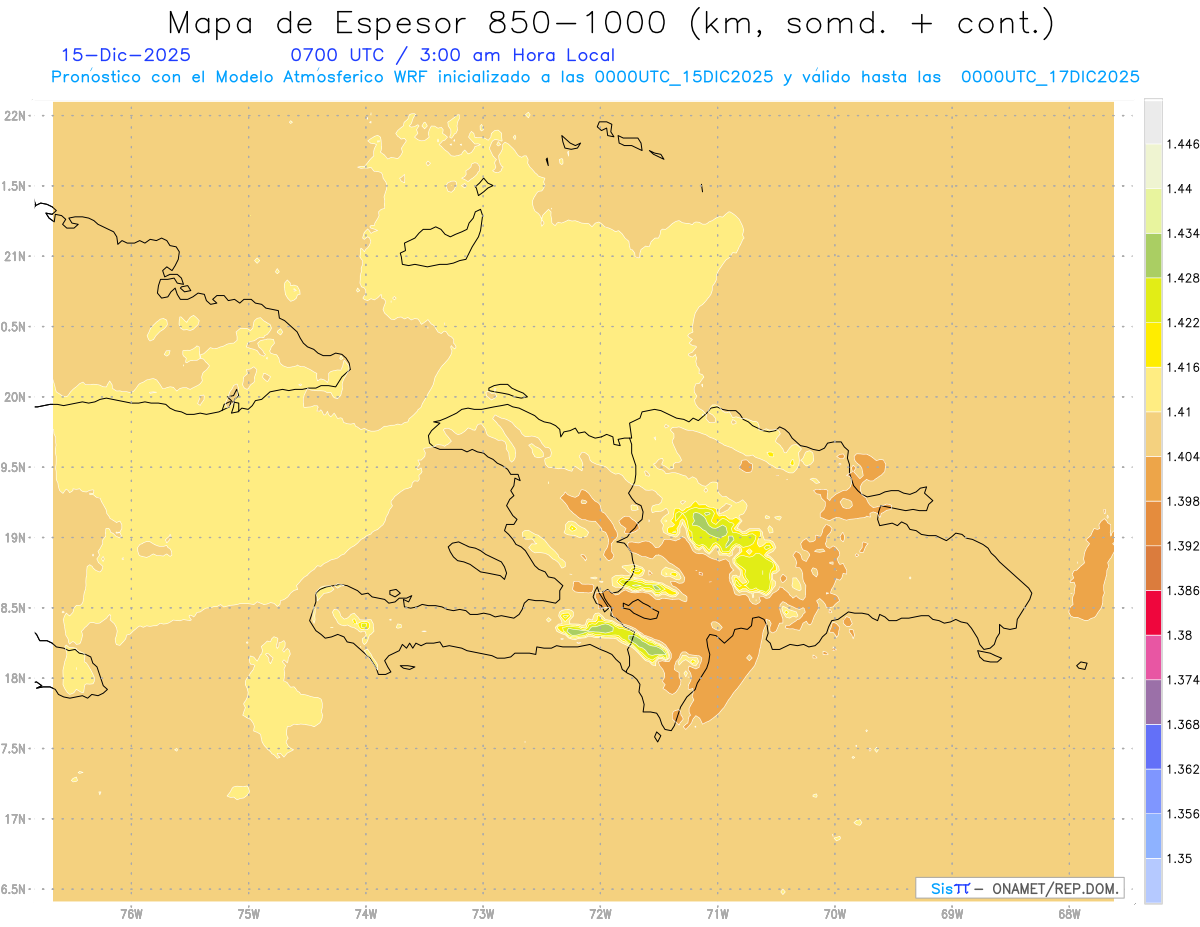The height and width of the screenshot is (927, 1200).
Task: Click the lime legend band between 1.428 and 1.422
Action: click(1153, 300)
